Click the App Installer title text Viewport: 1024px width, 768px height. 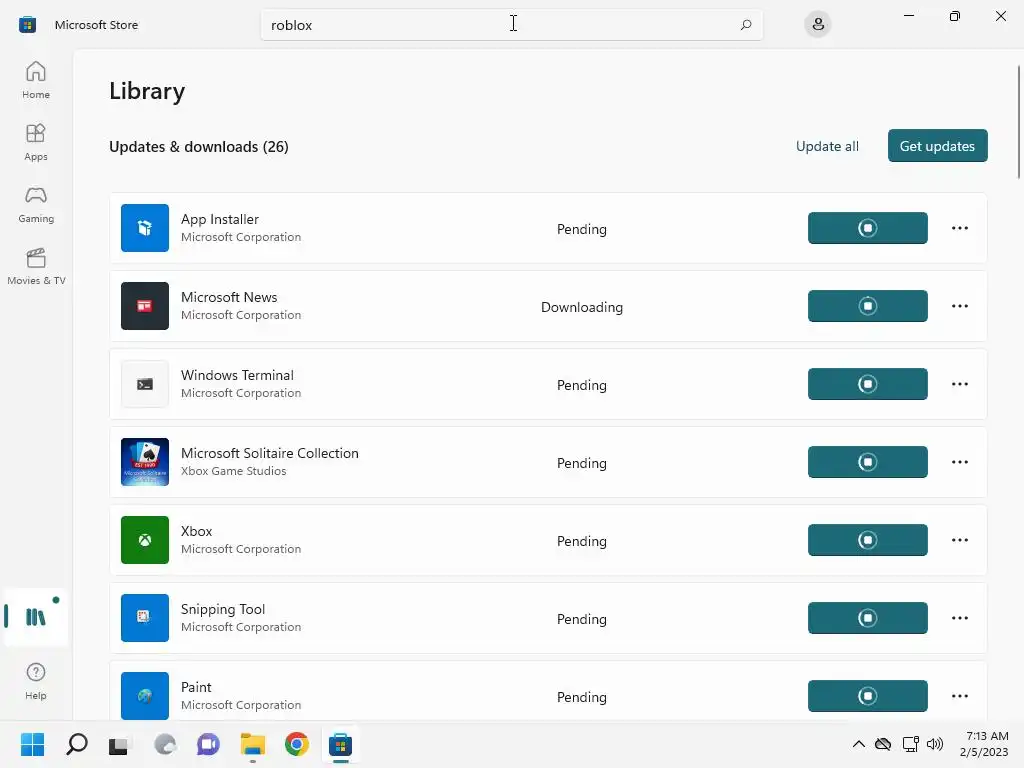pos(219,219)
